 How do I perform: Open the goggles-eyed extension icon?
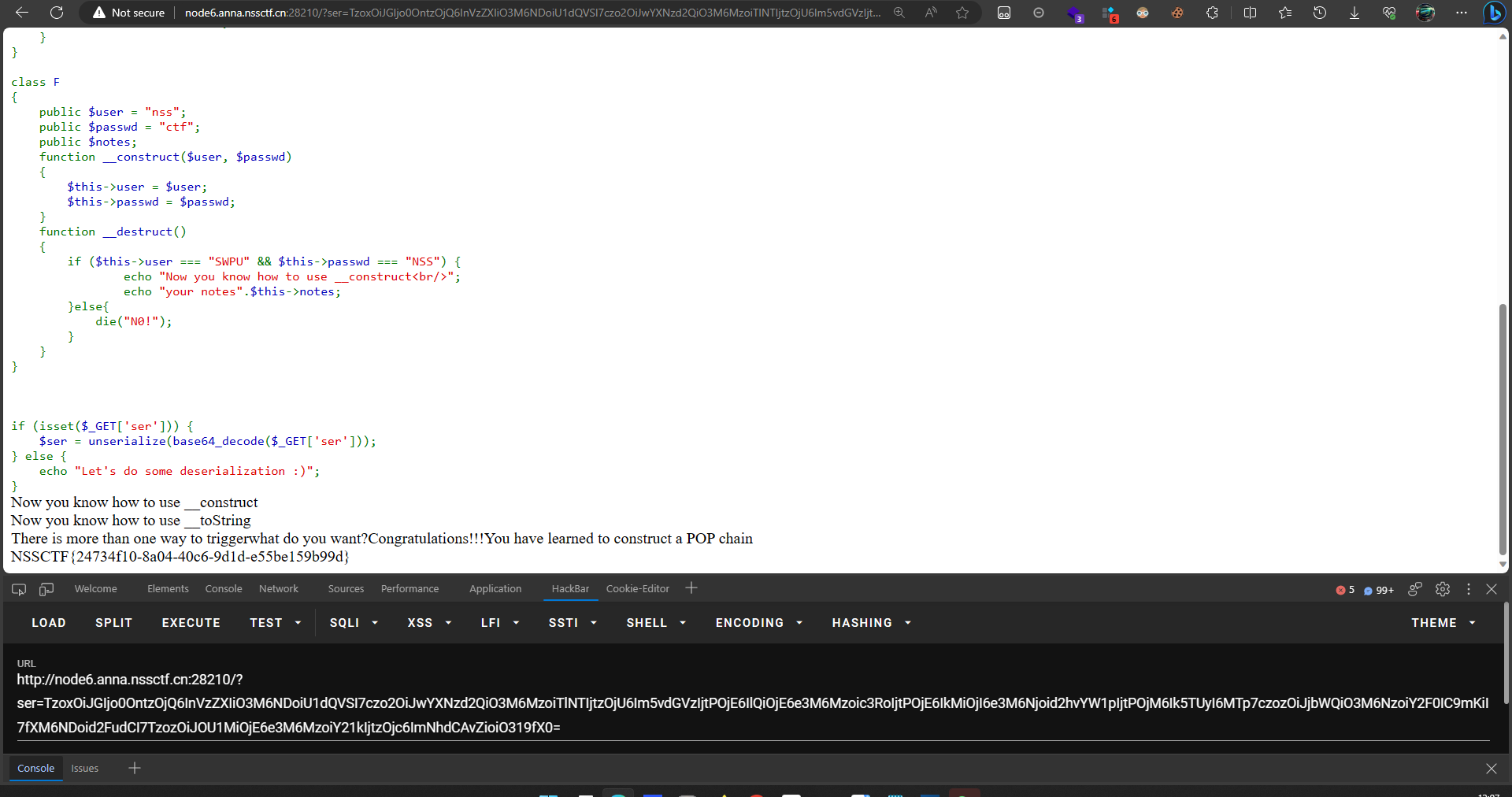1004,13
